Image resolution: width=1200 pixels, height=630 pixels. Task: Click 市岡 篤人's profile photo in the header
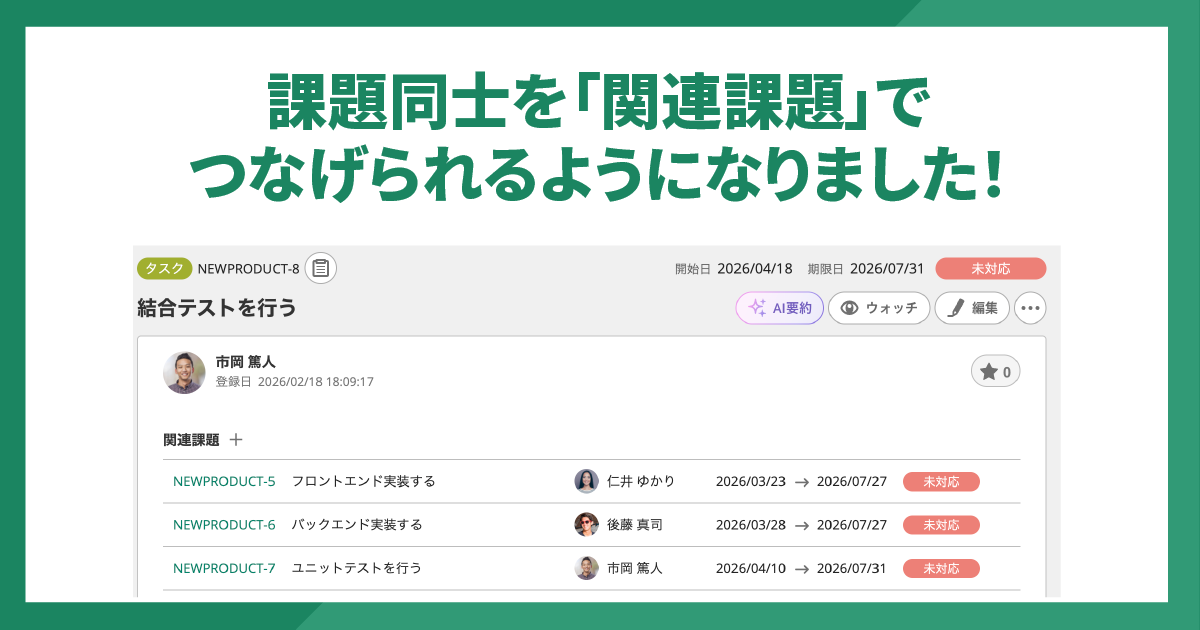click(184, 372)
